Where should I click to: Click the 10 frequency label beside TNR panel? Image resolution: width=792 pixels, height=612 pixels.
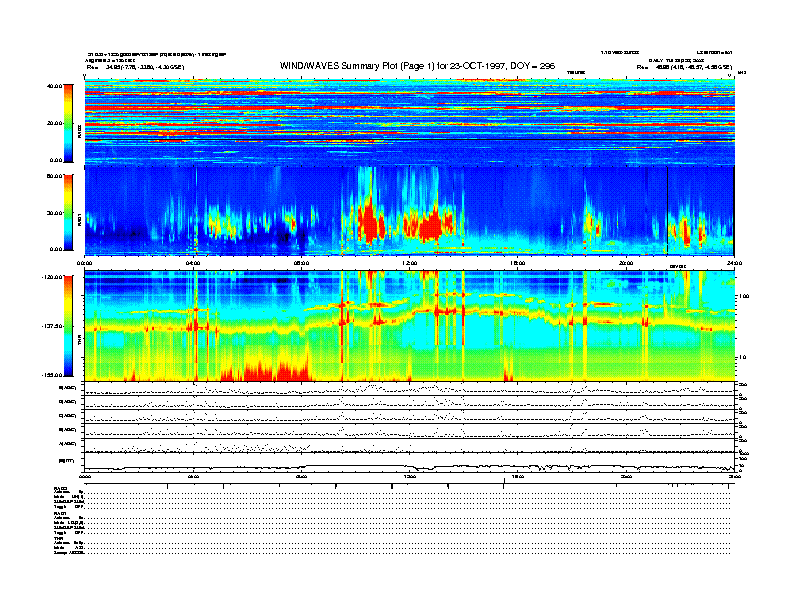(x=744, y=358)
